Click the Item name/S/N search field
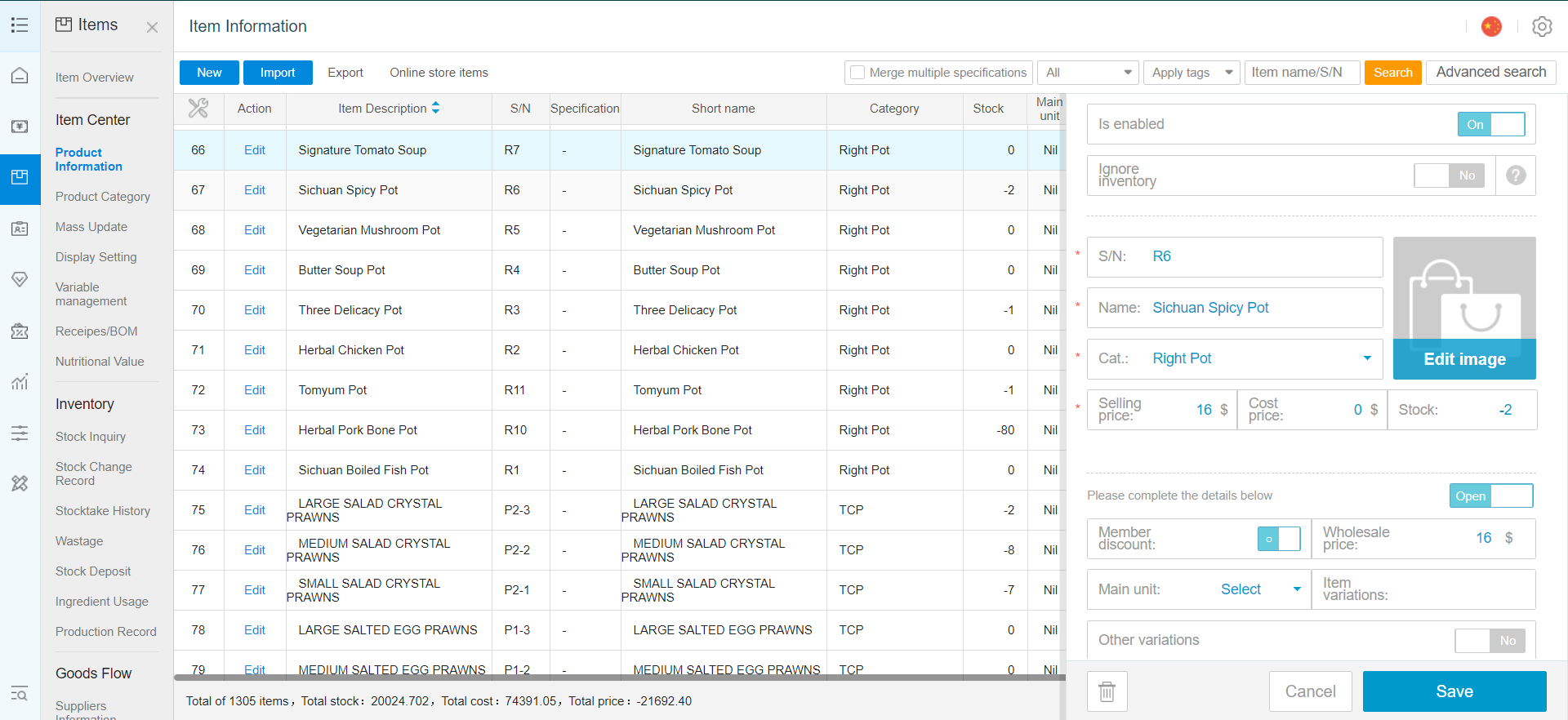The width and height of the screenshot is (1568, 720). point(1303,73)
